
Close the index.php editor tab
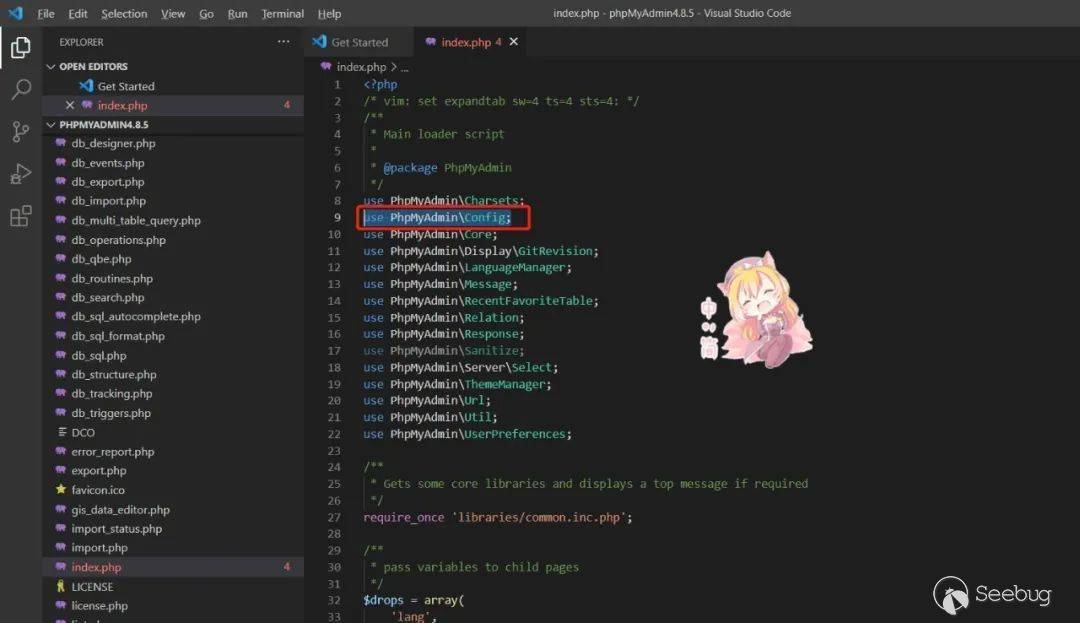(514, 42)
